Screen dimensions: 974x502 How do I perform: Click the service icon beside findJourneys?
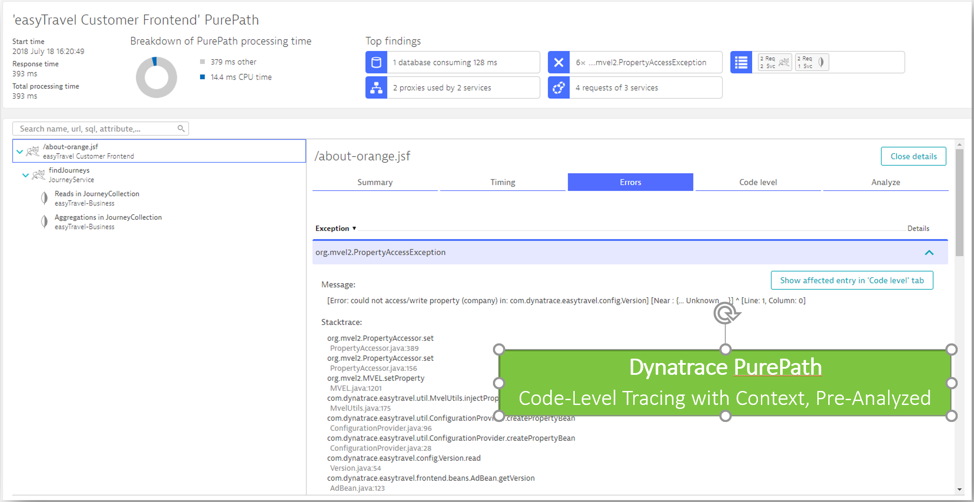point(39,175)
